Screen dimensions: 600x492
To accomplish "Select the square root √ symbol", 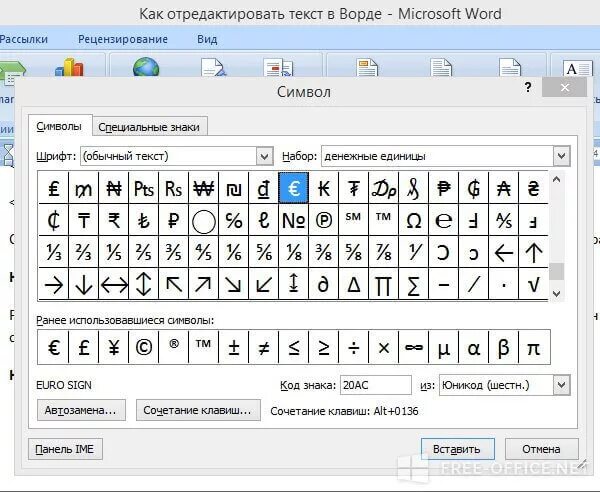I will [x=533, y=284].
